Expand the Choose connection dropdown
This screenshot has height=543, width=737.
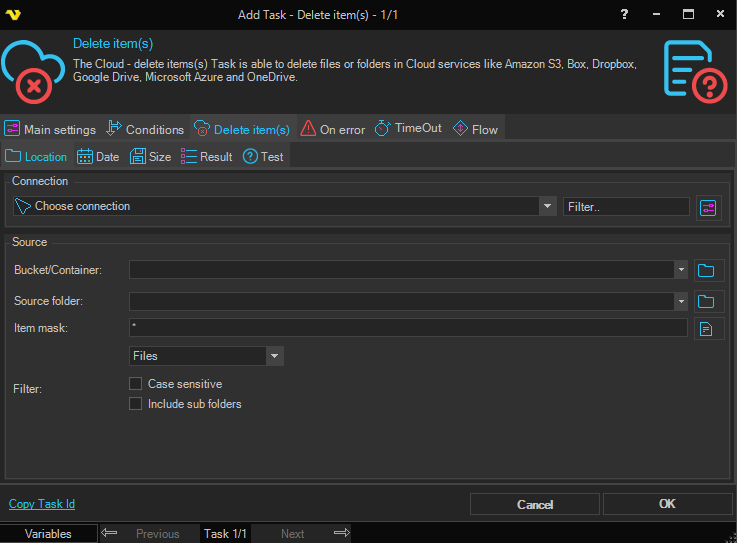pyautogui.click(x=547, y=206)
